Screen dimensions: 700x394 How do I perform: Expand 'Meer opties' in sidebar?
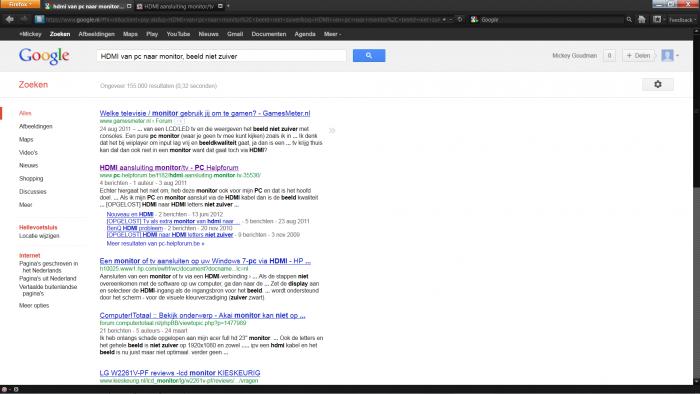[x=34, y=306]
